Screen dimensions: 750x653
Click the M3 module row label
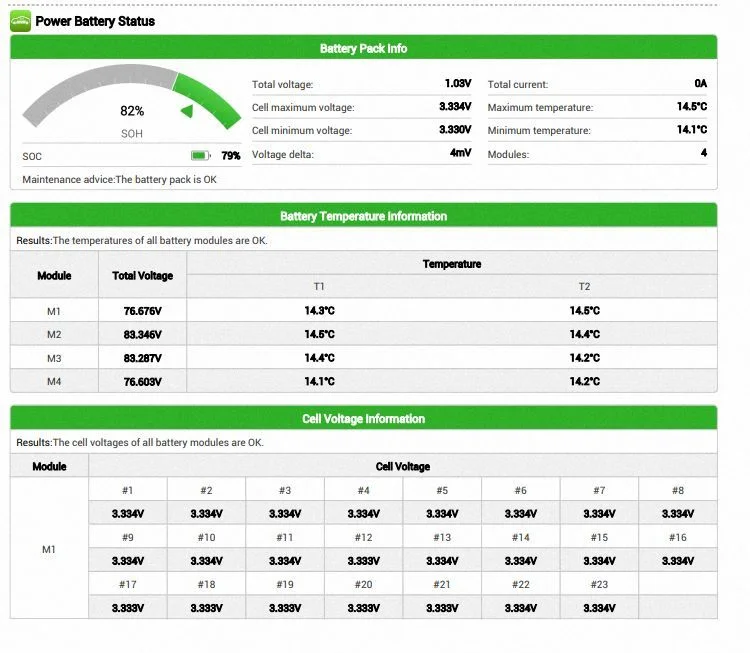coord(54,358)
